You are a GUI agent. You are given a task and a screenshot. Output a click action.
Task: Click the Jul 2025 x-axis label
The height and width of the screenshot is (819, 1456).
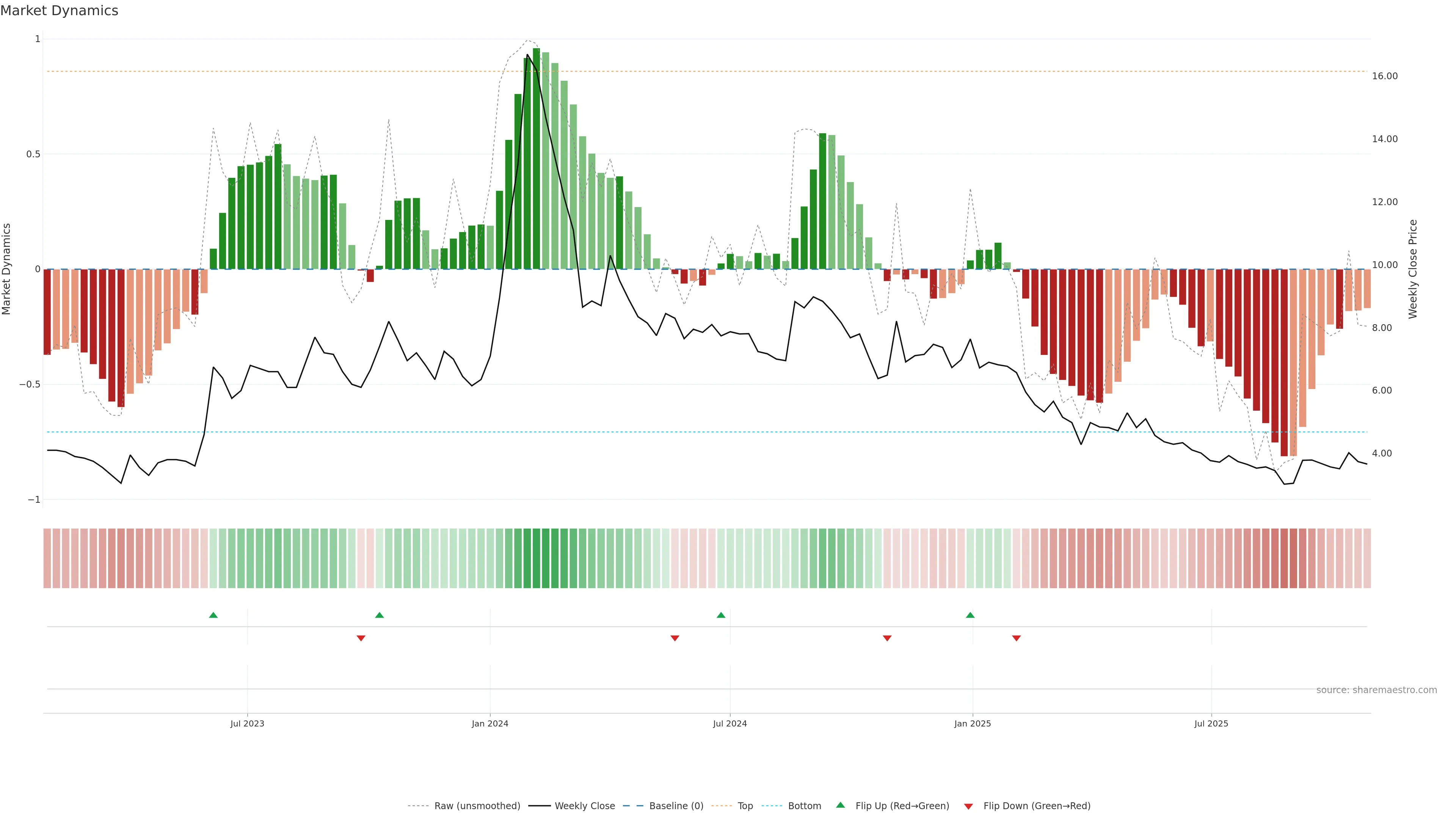pyautogui.click(x=1211, y=723)
